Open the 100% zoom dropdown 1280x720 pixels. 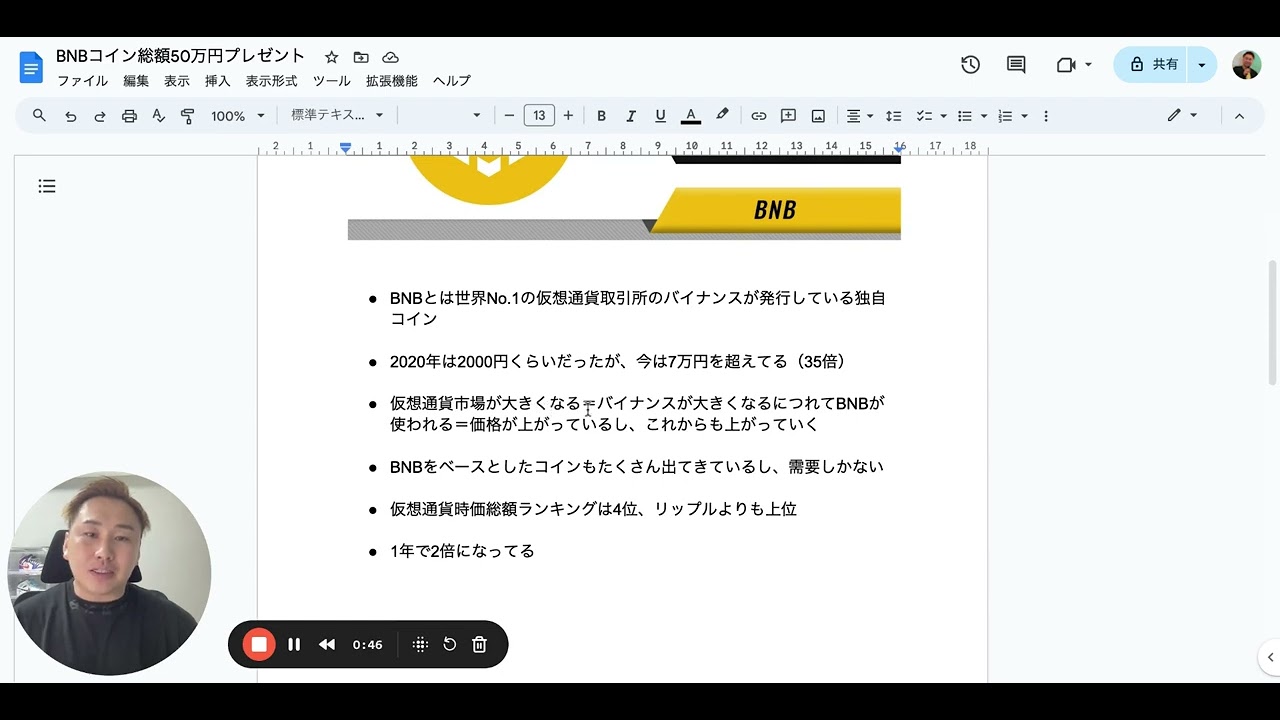tap(238, 116)
